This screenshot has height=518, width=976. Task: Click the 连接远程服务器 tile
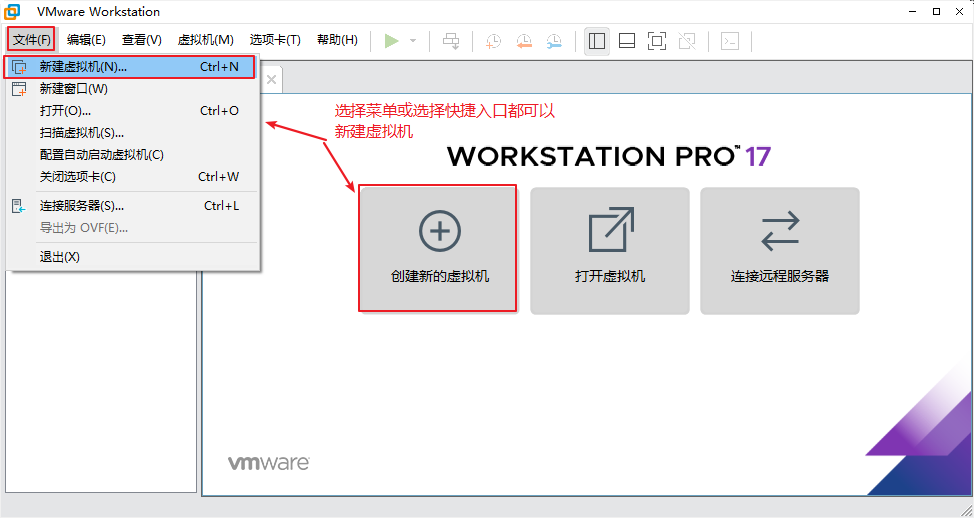tap(780, 251)
